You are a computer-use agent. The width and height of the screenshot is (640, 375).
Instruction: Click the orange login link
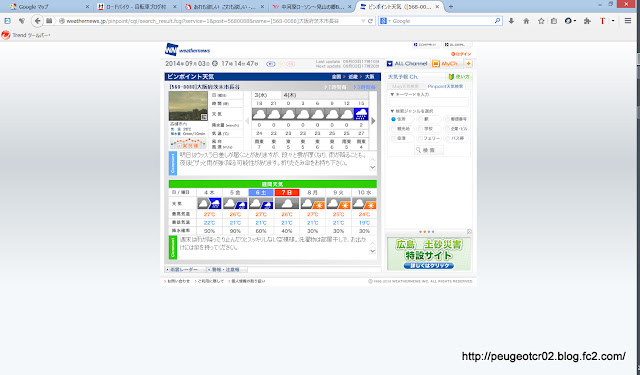click(461, 54)
